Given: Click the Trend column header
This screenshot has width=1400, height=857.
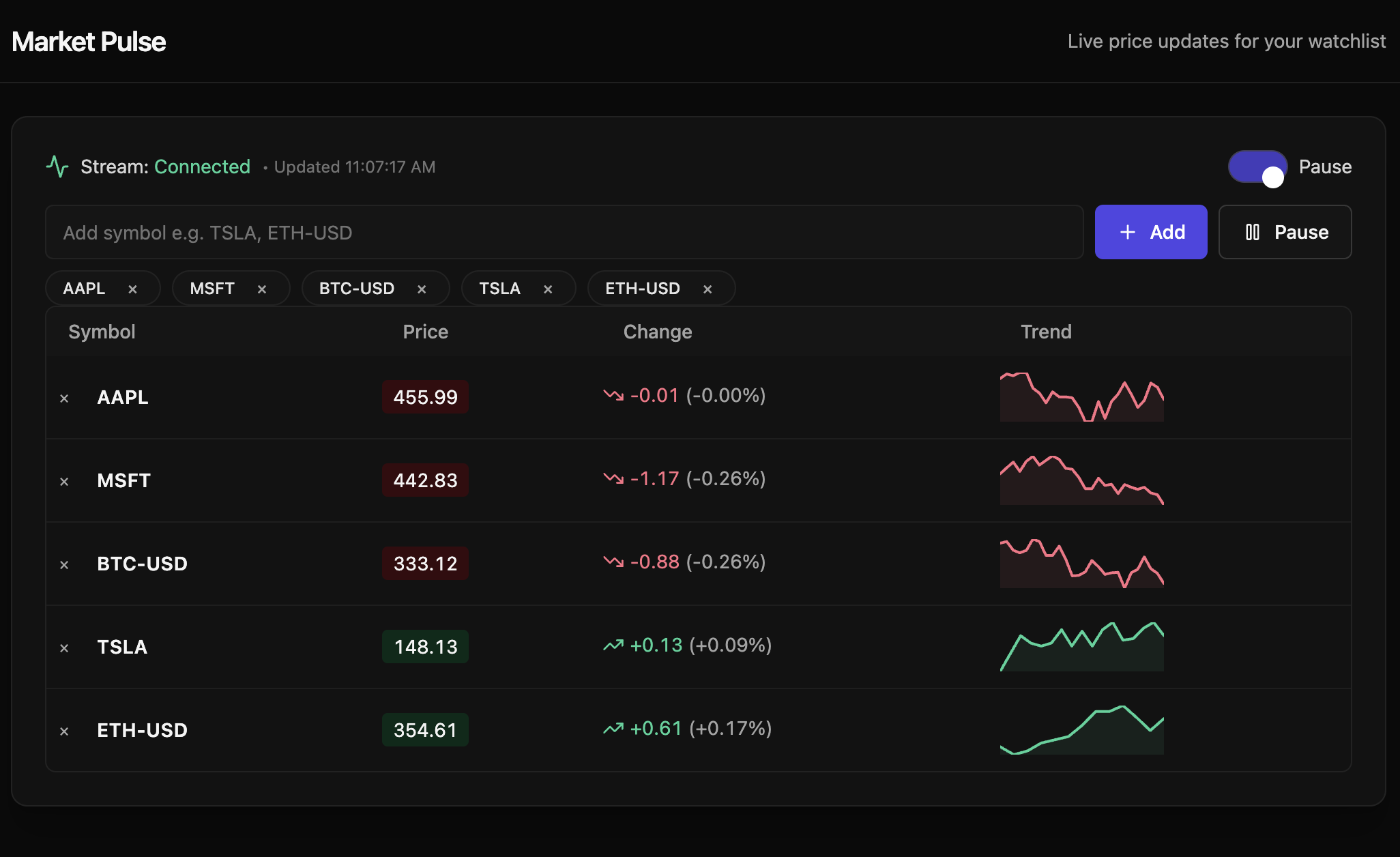Looking at the screenshot, I should (x=1046, y=332).
